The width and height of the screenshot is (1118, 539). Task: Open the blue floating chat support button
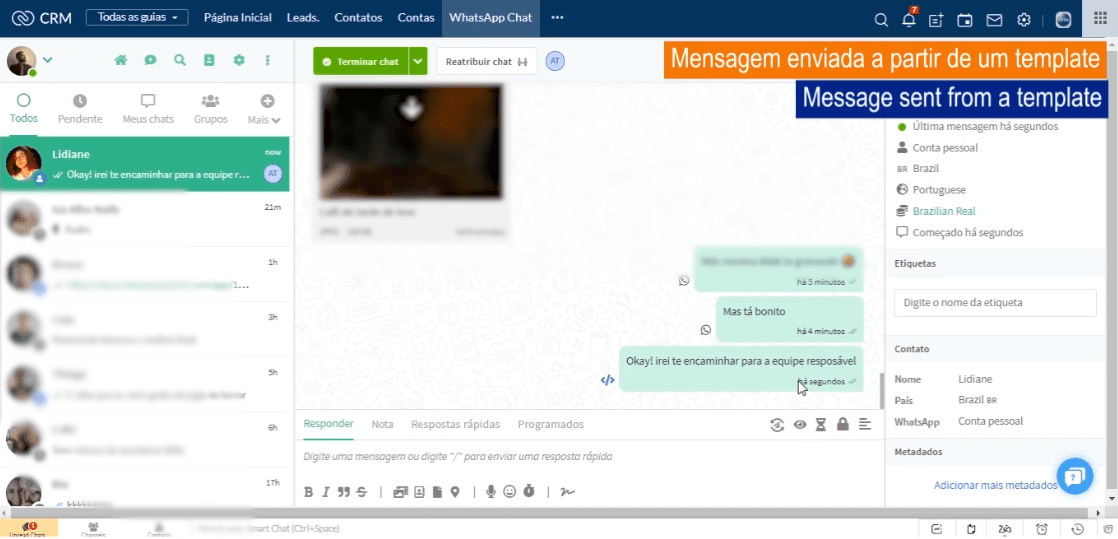1074,476
